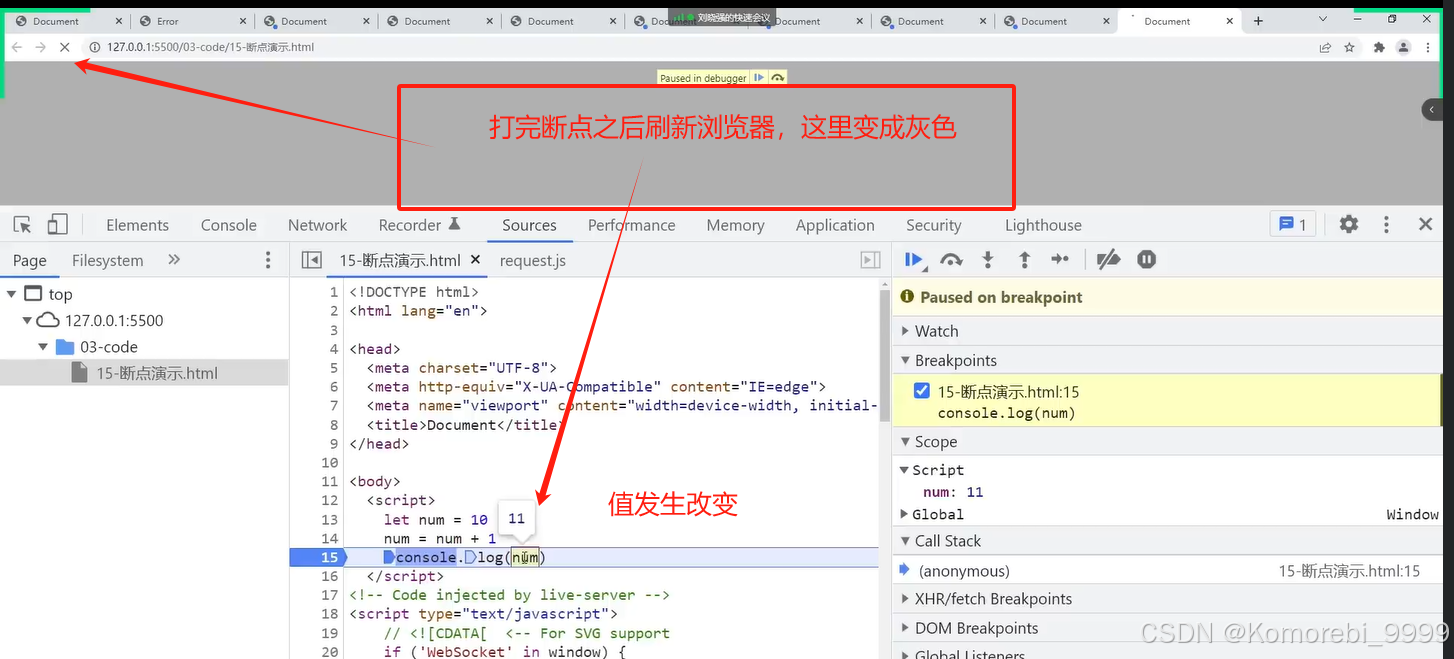Pause on exceptions icon
This screenshot has height=659, width=1454.
[x=1146, y=259]
